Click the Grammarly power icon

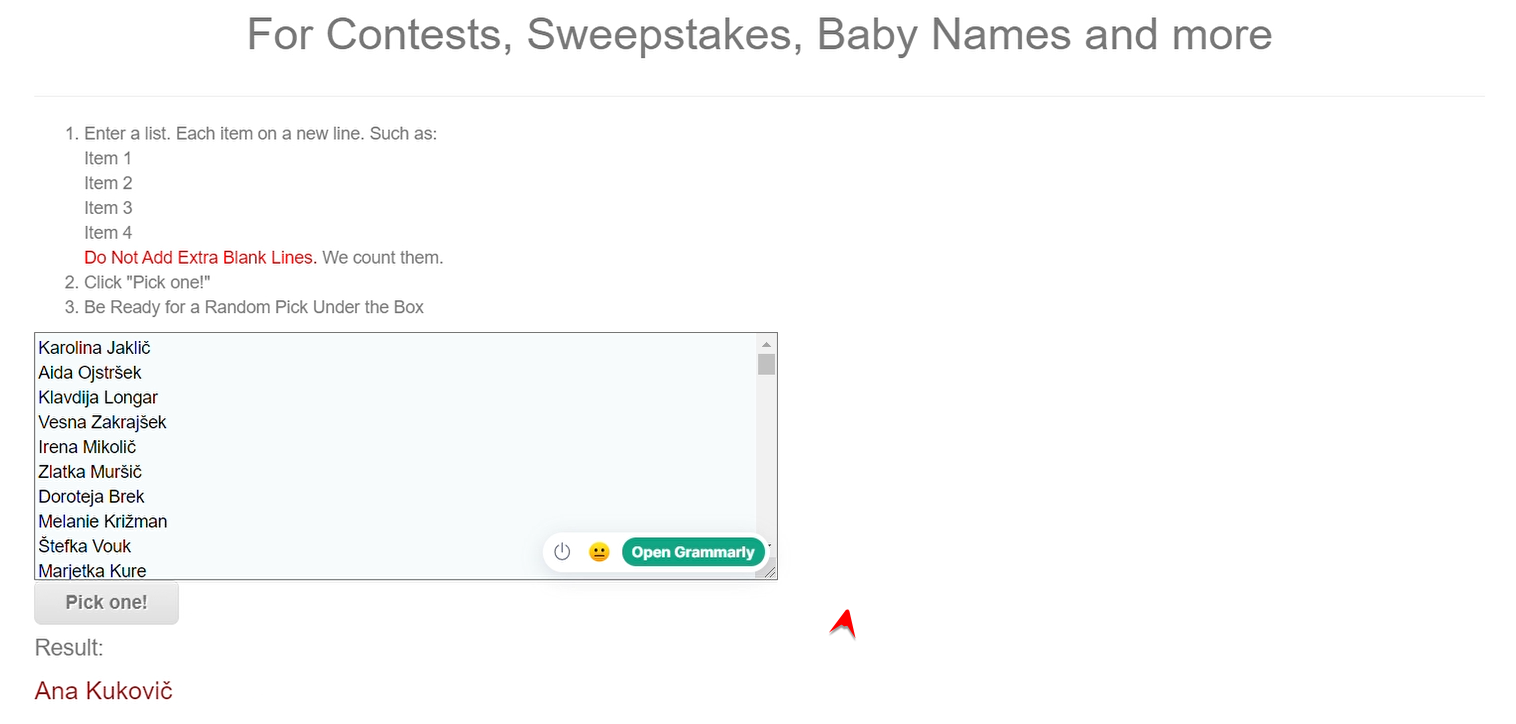562,552
